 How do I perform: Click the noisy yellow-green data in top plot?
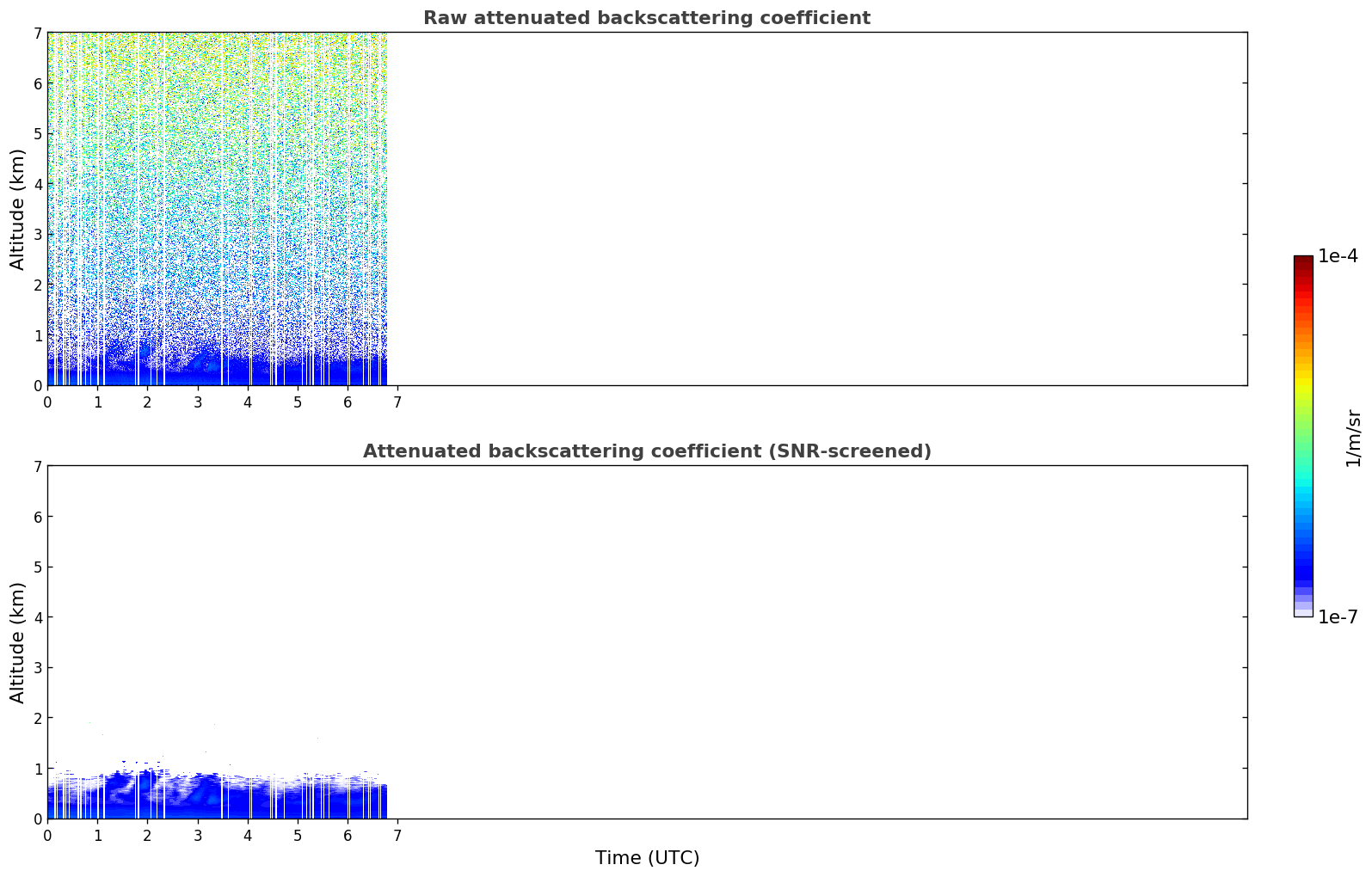[x=215, y=69]
